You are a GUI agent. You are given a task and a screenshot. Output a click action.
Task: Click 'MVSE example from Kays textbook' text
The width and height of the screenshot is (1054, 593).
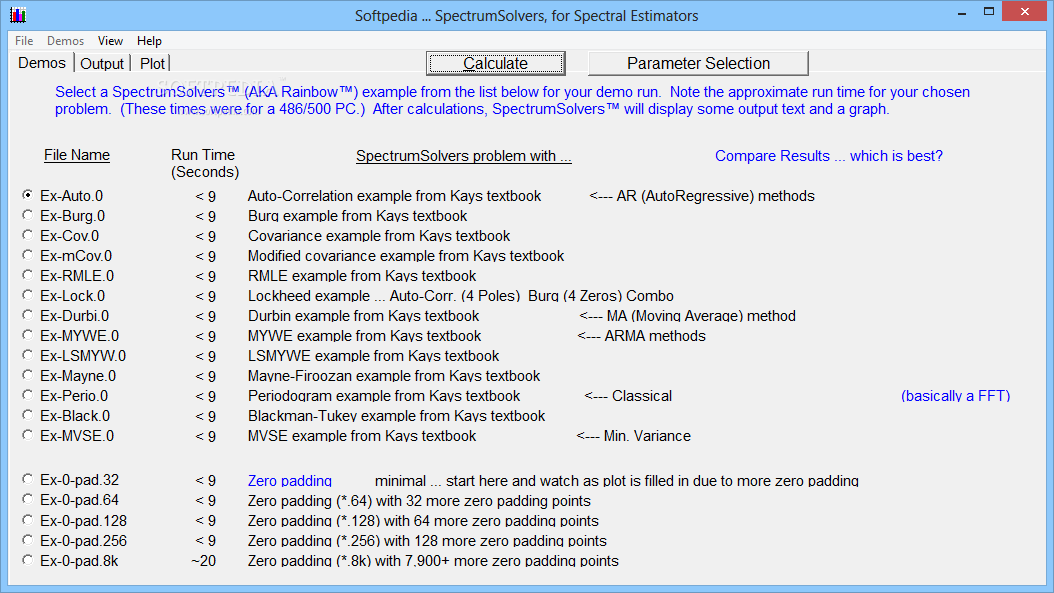click(x=362, y=436)
